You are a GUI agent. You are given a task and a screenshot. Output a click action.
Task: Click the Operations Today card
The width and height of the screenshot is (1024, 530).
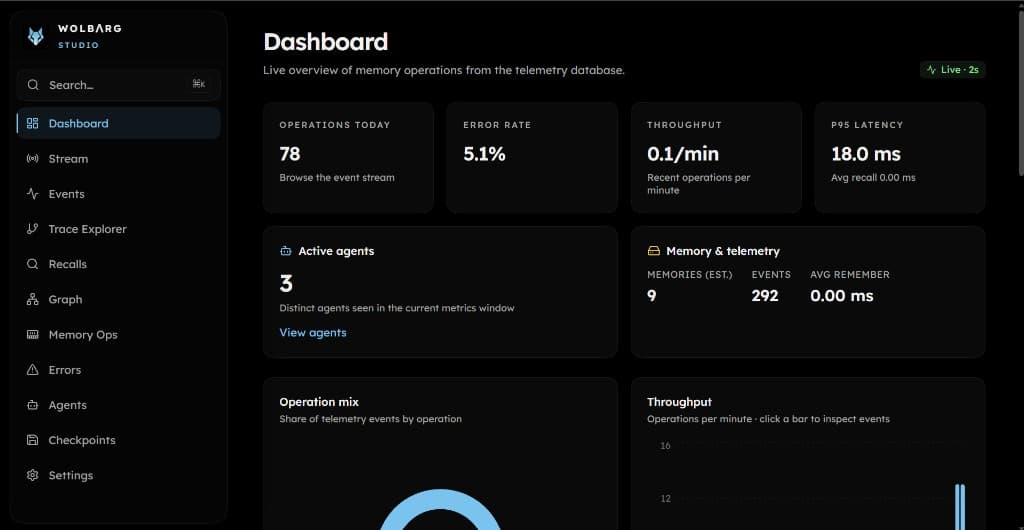coord(348,157)
